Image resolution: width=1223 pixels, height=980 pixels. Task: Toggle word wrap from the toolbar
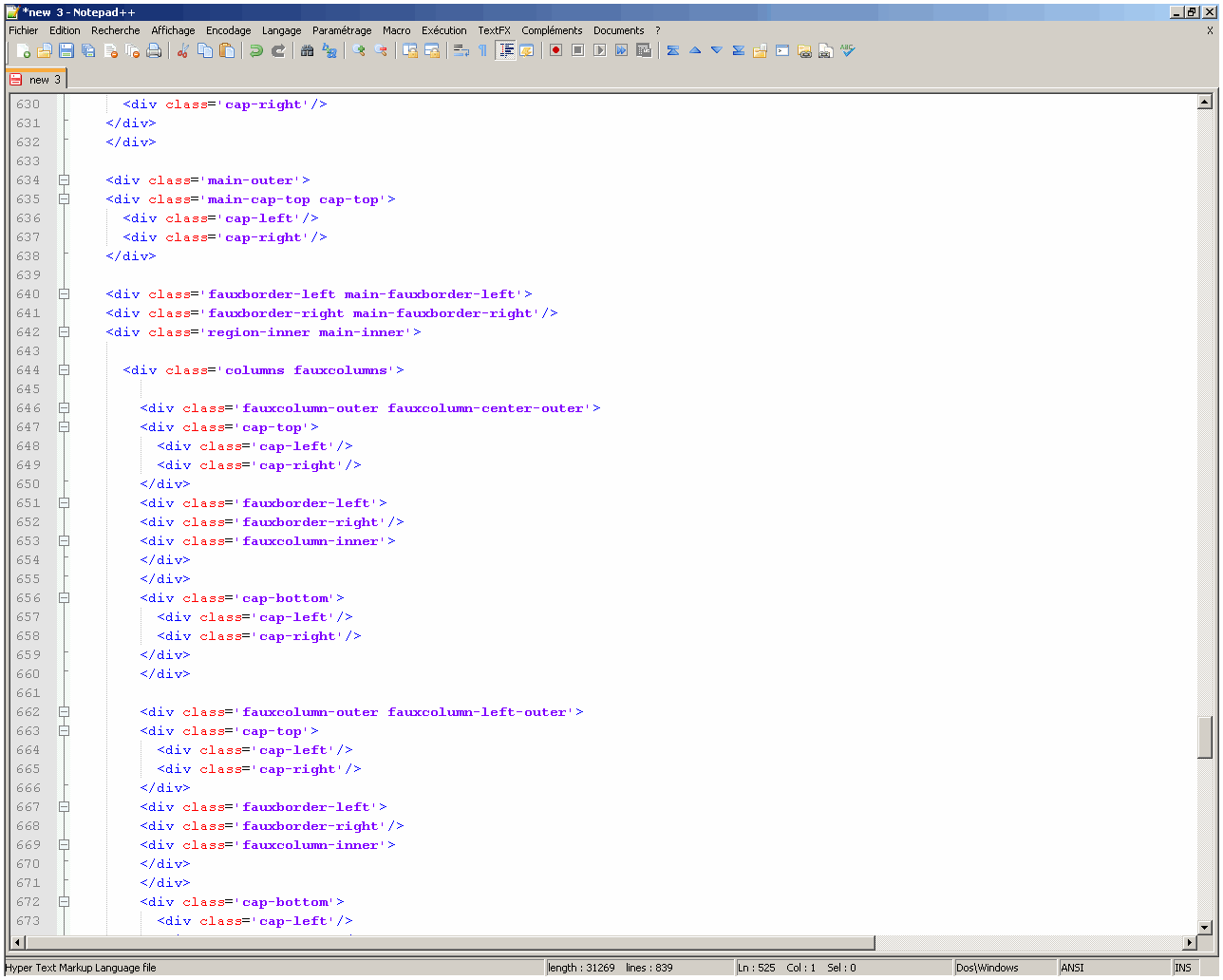461,50
